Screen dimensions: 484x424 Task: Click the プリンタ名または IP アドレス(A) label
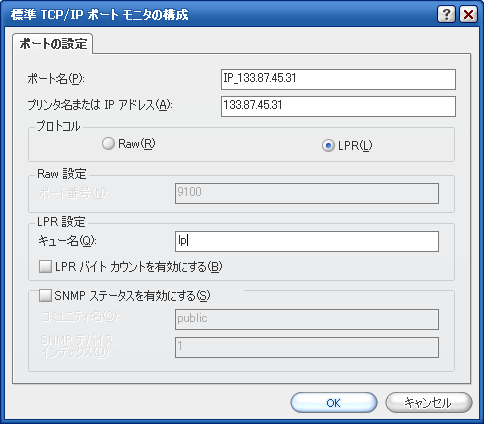[x=100, y=105]
